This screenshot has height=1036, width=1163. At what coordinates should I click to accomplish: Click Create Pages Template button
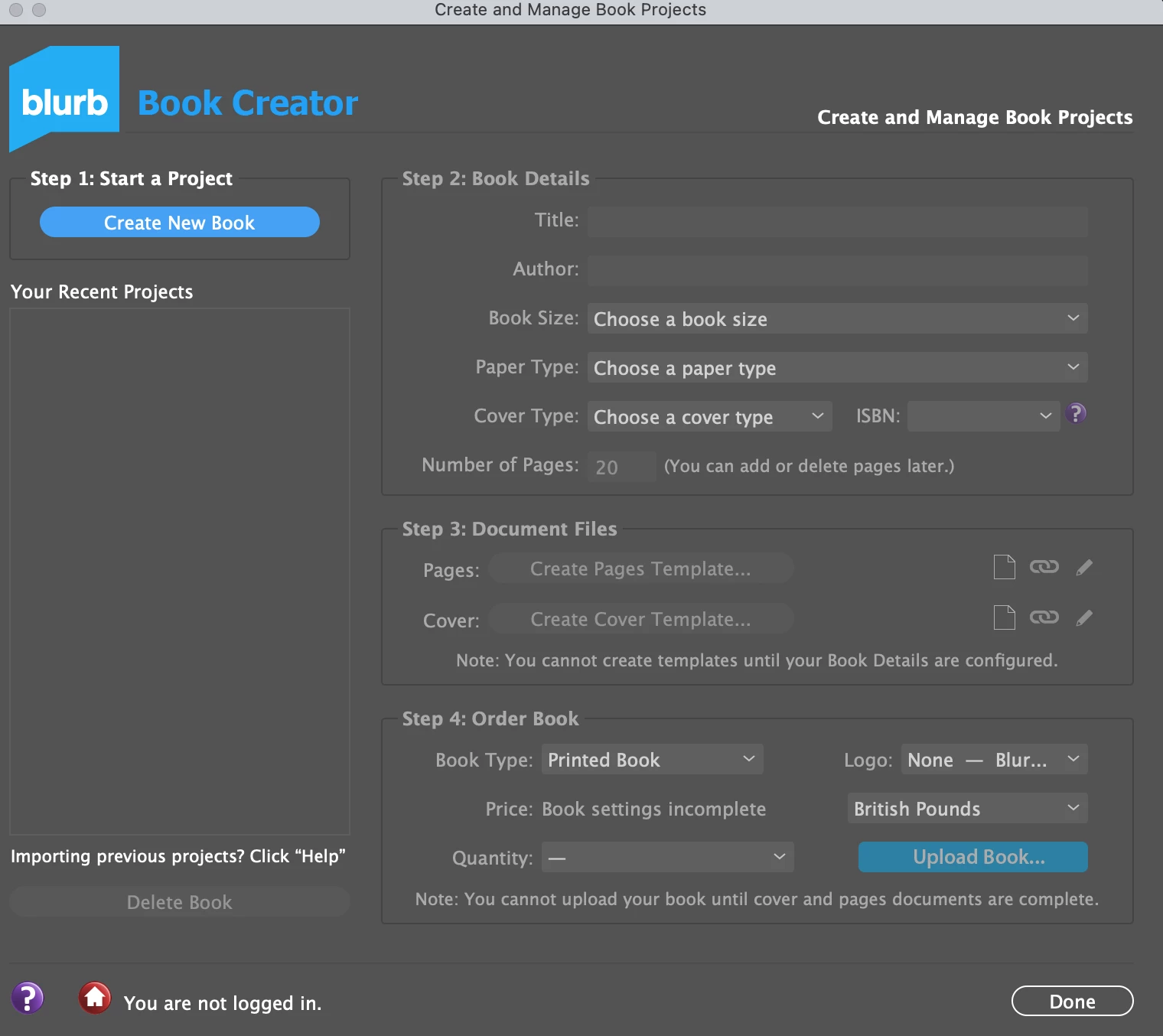pyautogui.click(x=640, y=568)
